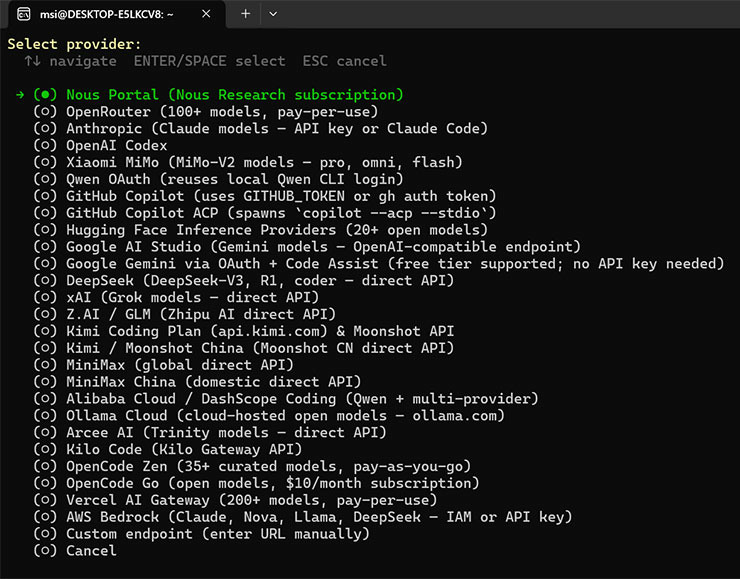
Task: Click 'DeepSeek (DeepSeek-V3, R1, coder' text
Action: point(202,280)
